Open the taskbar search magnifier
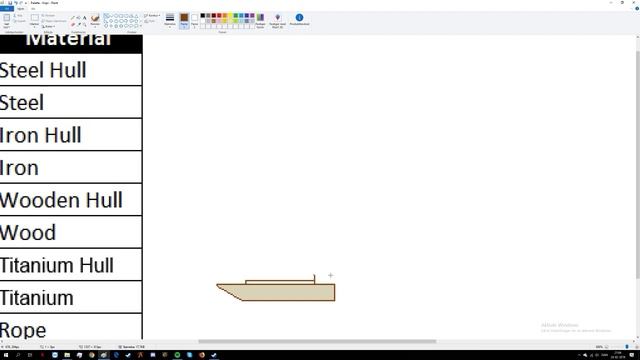Viewport: 640px width, 360px height. (x=18, y=355)
